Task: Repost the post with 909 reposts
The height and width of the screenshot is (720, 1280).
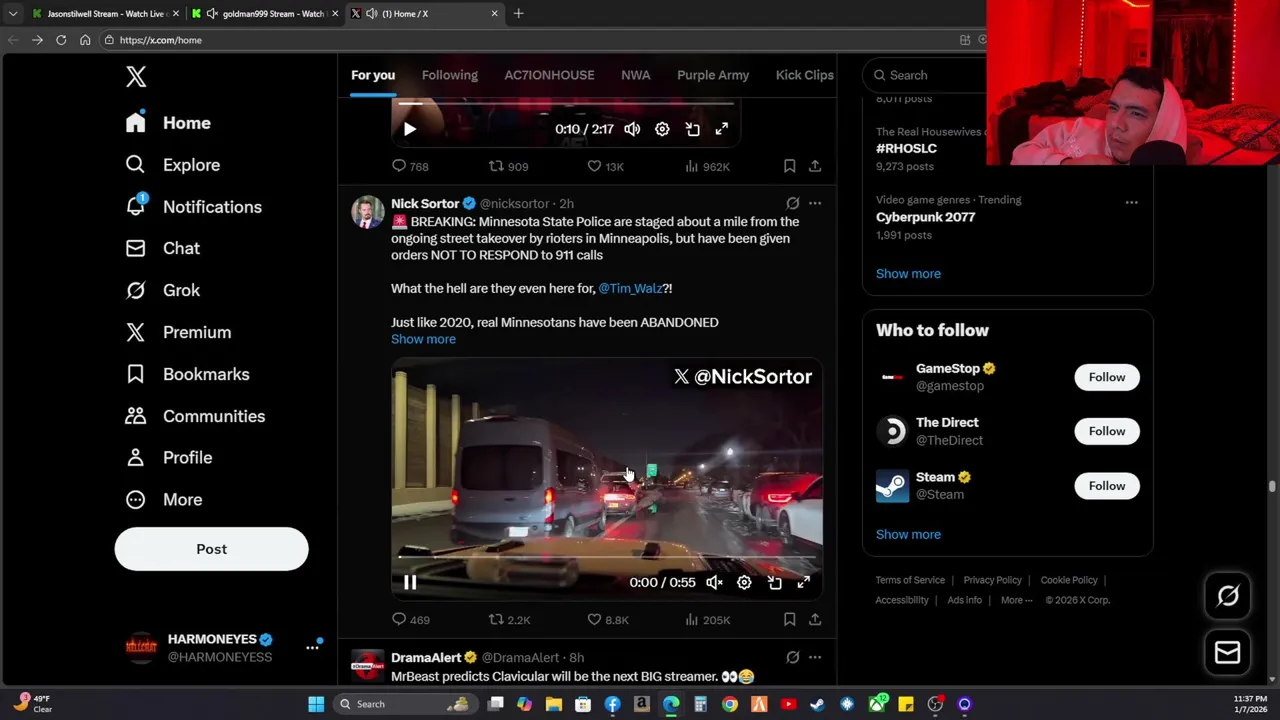Action: pyautogui.click(x=508, y=166)
